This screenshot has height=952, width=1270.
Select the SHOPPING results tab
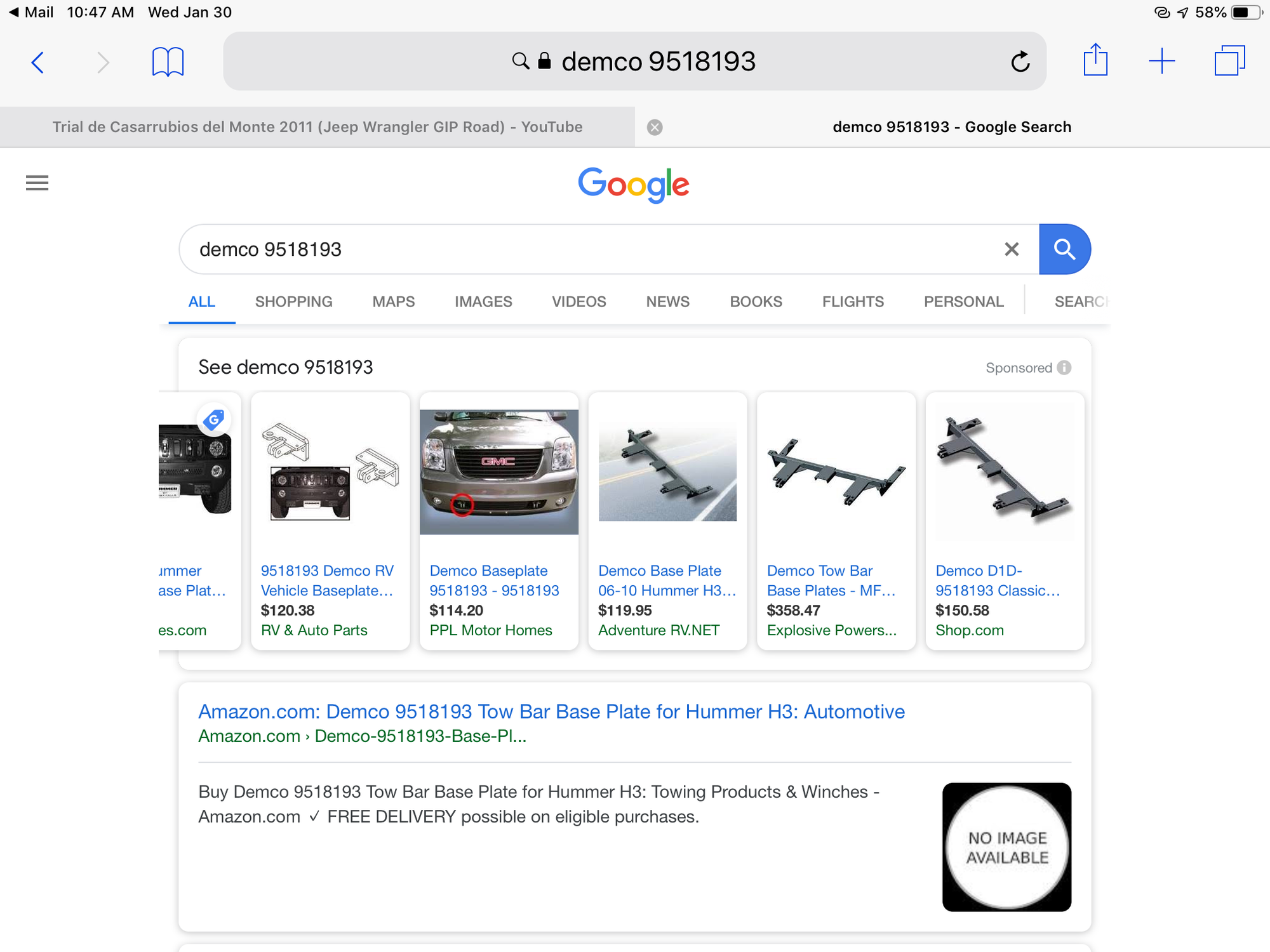coord(293,301)
